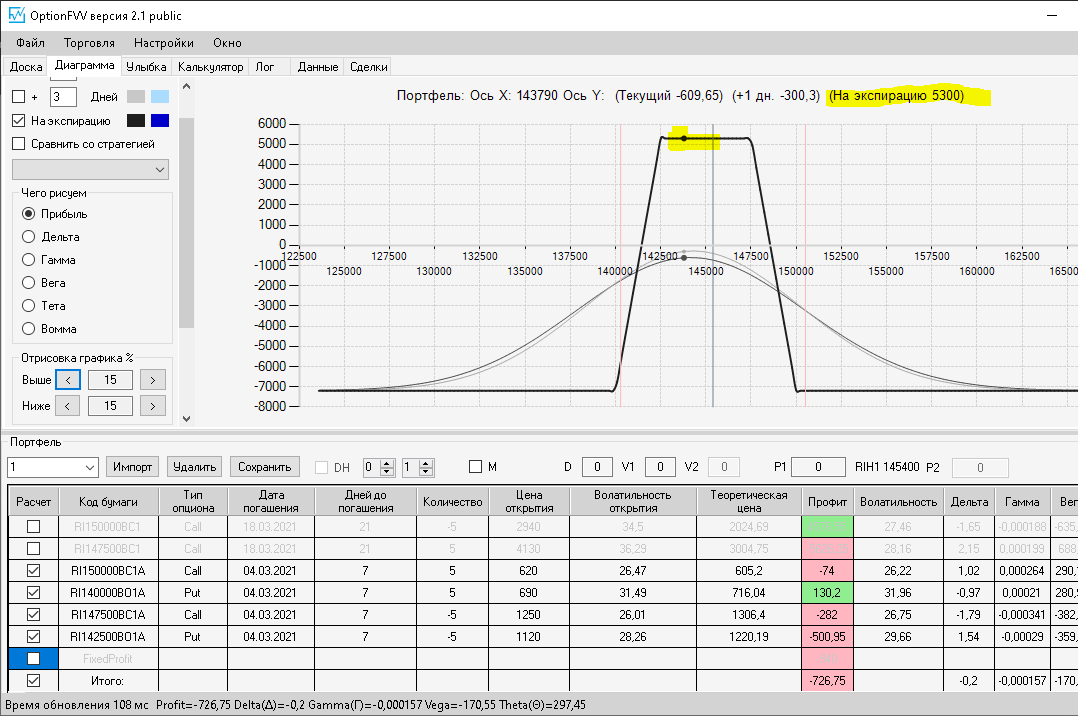Click the OptionFVV app icon in title bar
1078x716 pixels.
point(19,17)
